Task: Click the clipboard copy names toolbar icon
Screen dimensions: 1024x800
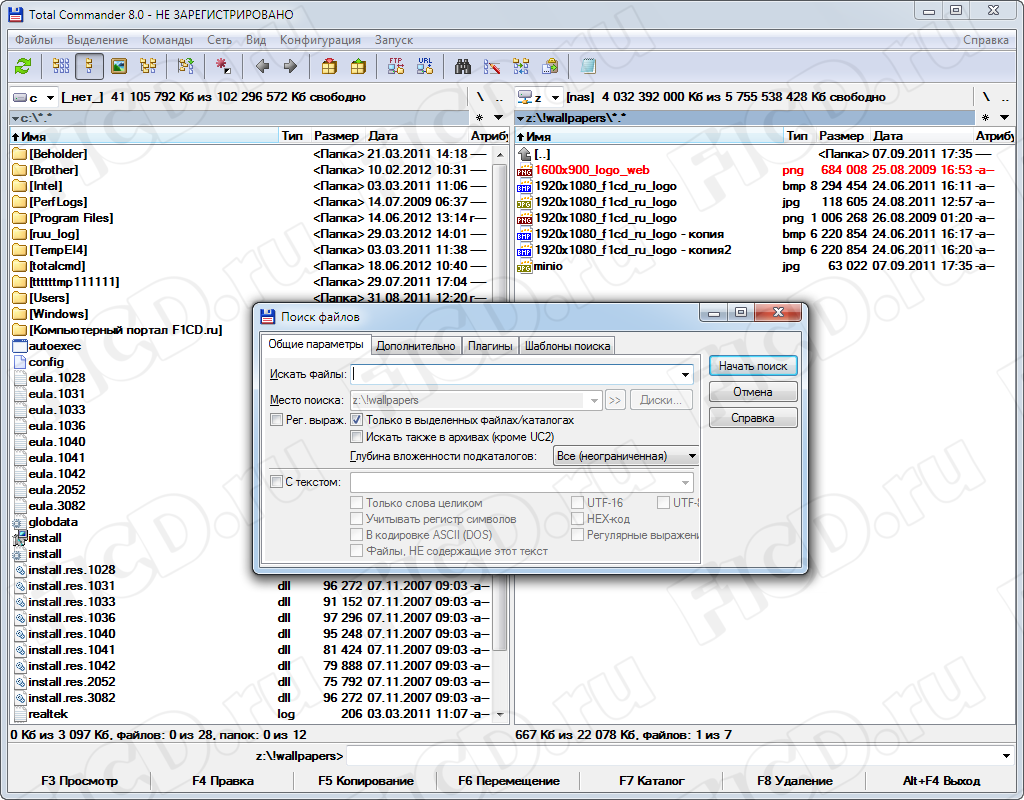Action: point(551,66)
